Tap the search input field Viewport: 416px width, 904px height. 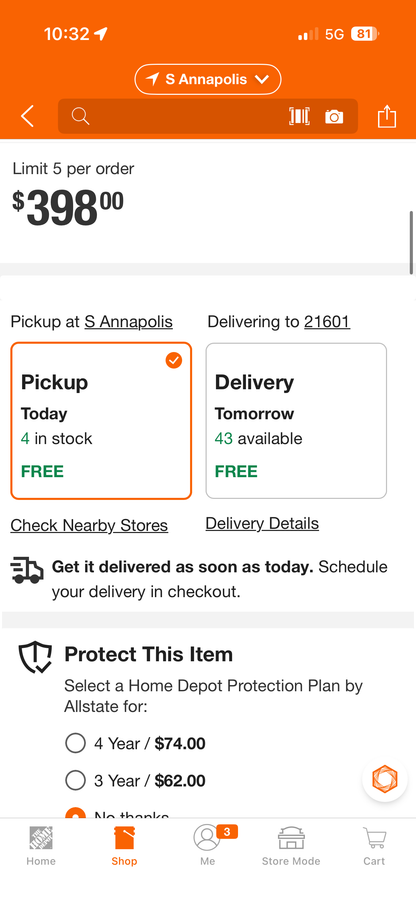tap(179, 116)
